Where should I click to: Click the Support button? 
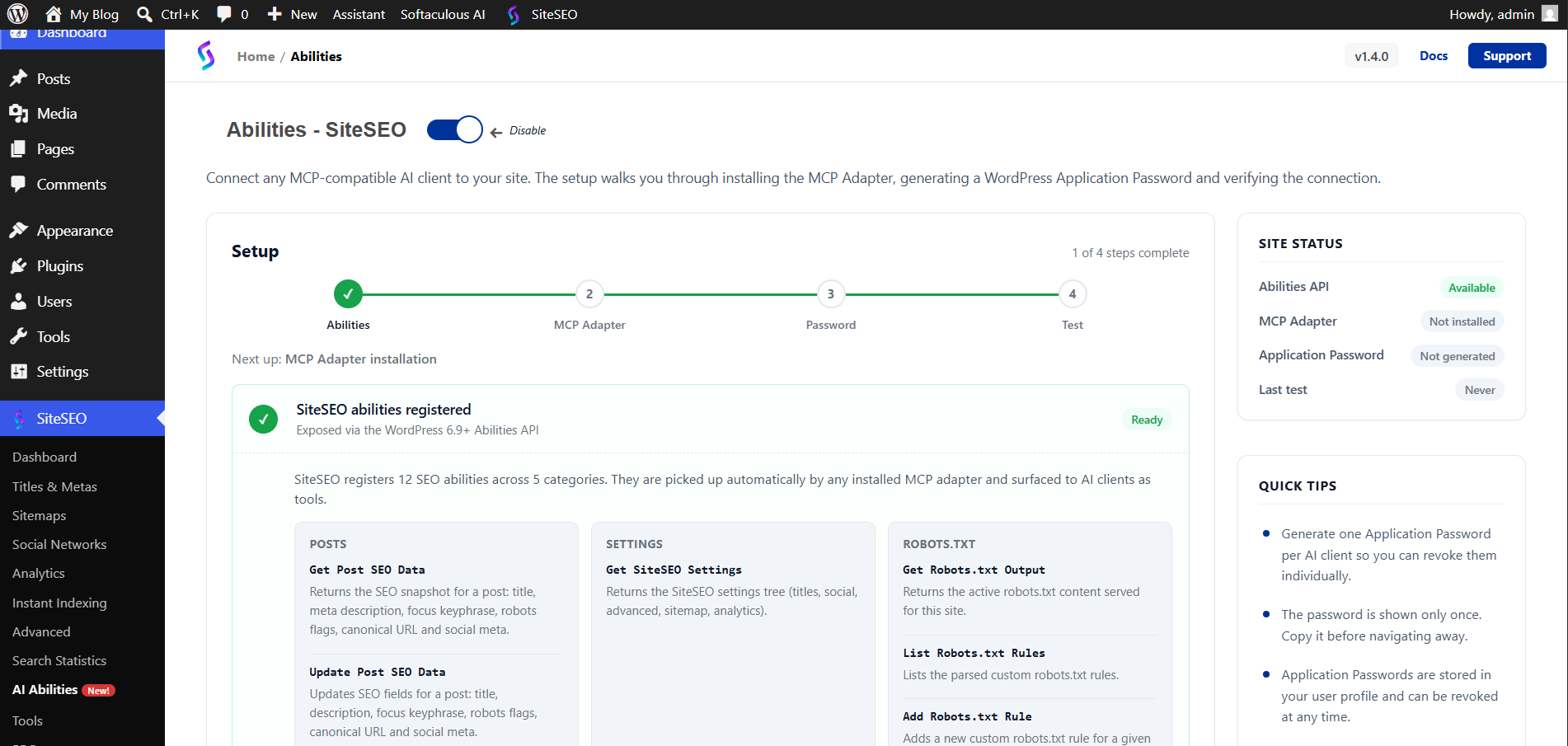pos(1507,56)
